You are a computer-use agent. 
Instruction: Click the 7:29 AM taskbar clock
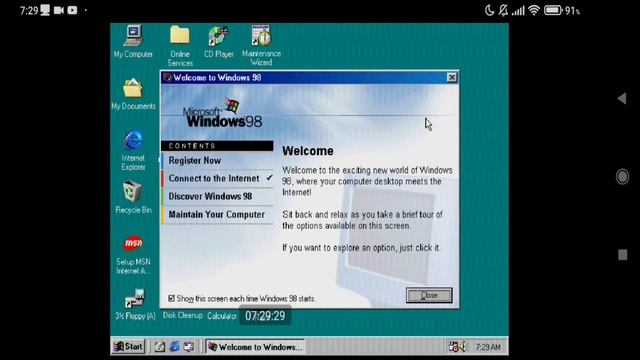pyautogui.click(x=488, y=347)
